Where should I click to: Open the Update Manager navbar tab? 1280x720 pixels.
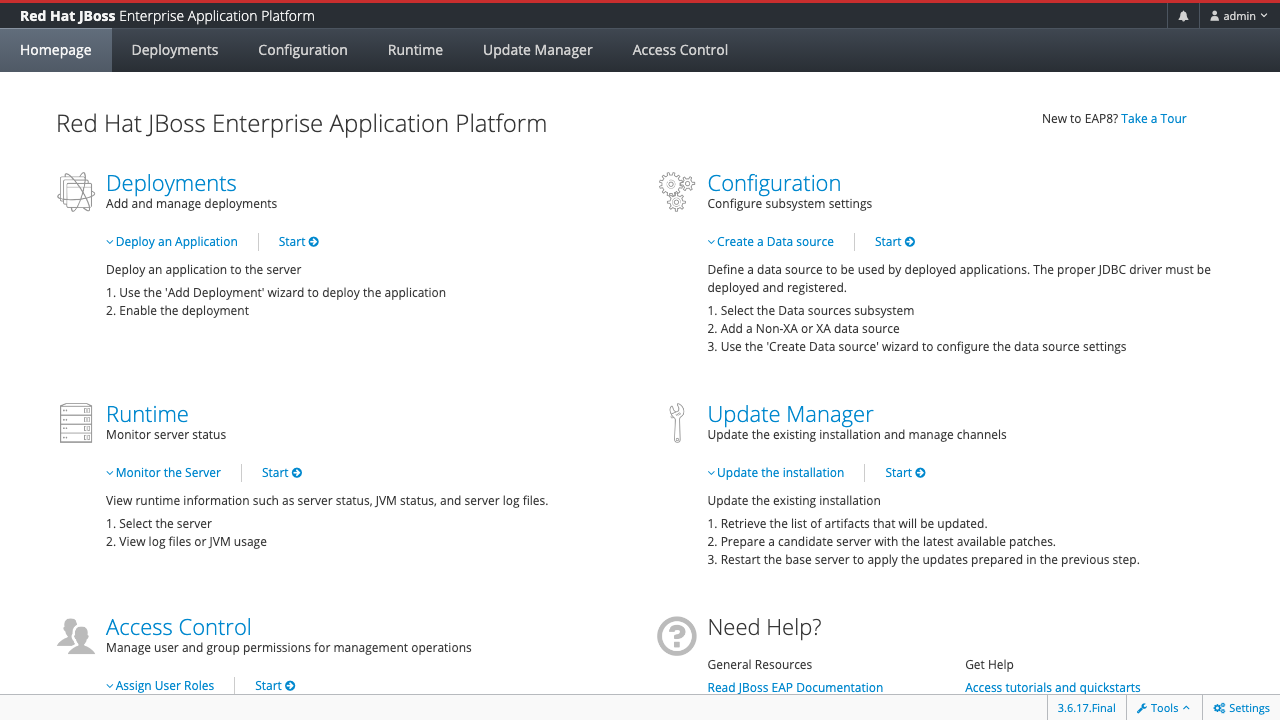[x=538, y=50]
